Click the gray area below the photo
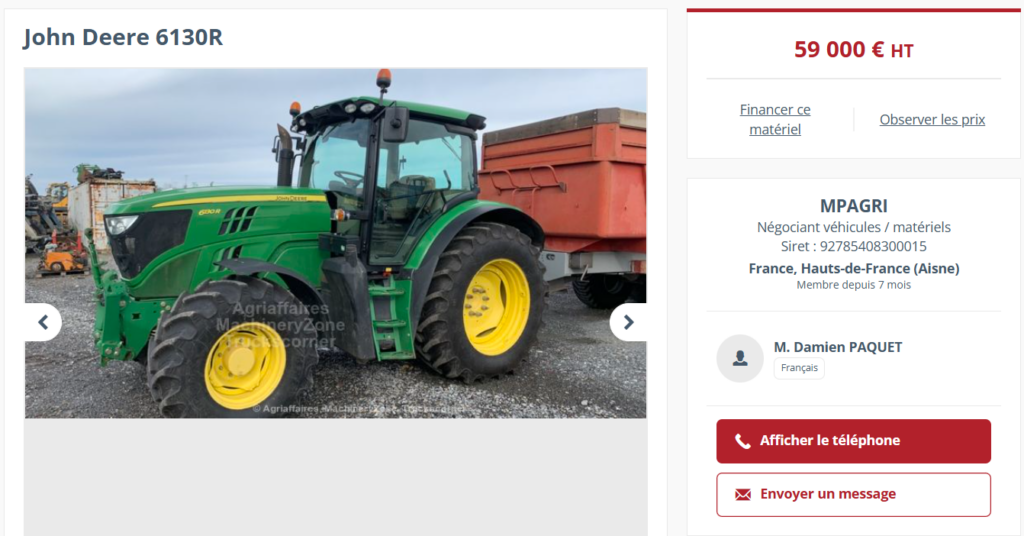Image resolution: width=1024 pixels, height=536 pixels. click(336, 477)
